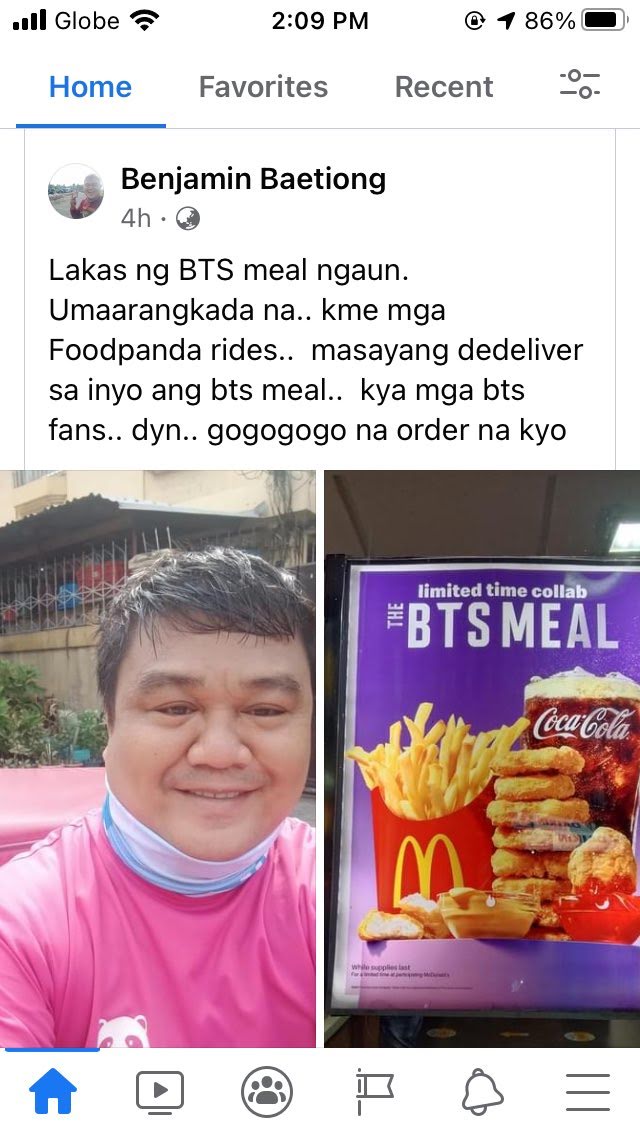
Task: Open the BTS Meal poster photo
Action: pos(482,759)
